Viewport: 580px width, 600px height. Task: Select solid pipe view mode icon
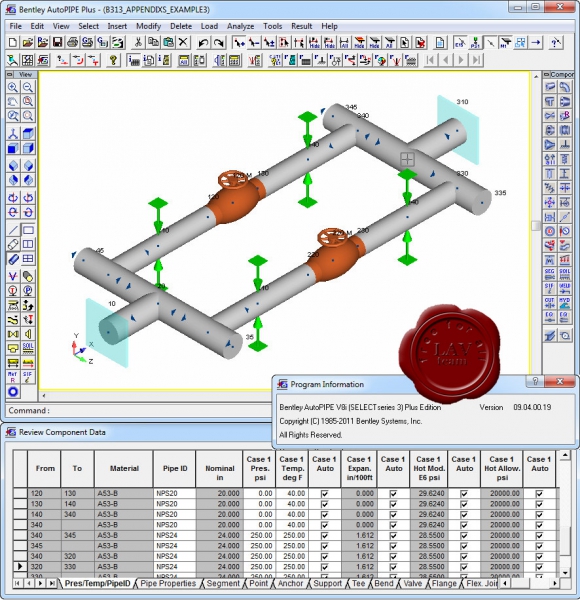click(13, 259)
